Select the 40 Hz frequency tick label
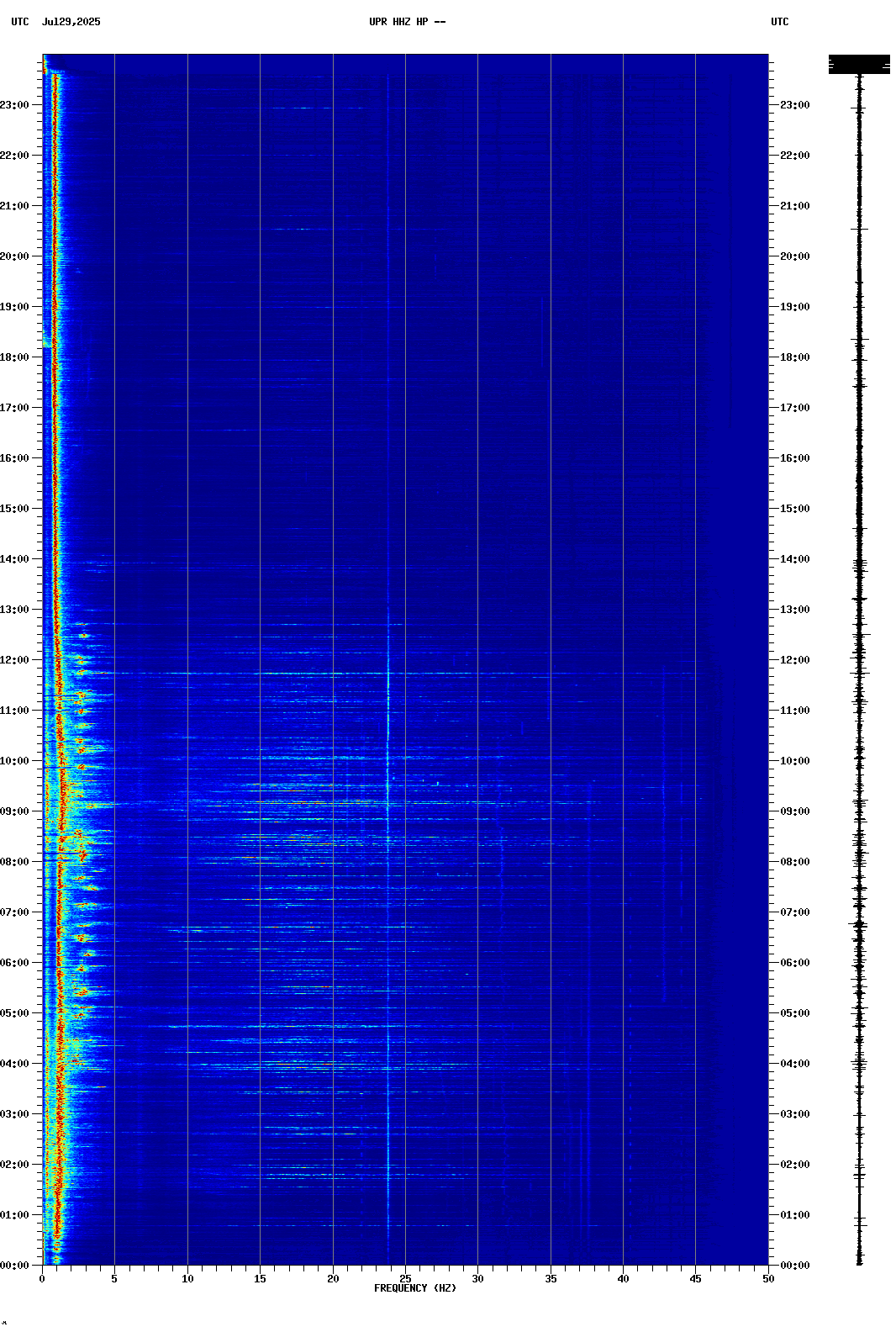896x1332 pixels. pyautogui.click(x=623, y=1279)
